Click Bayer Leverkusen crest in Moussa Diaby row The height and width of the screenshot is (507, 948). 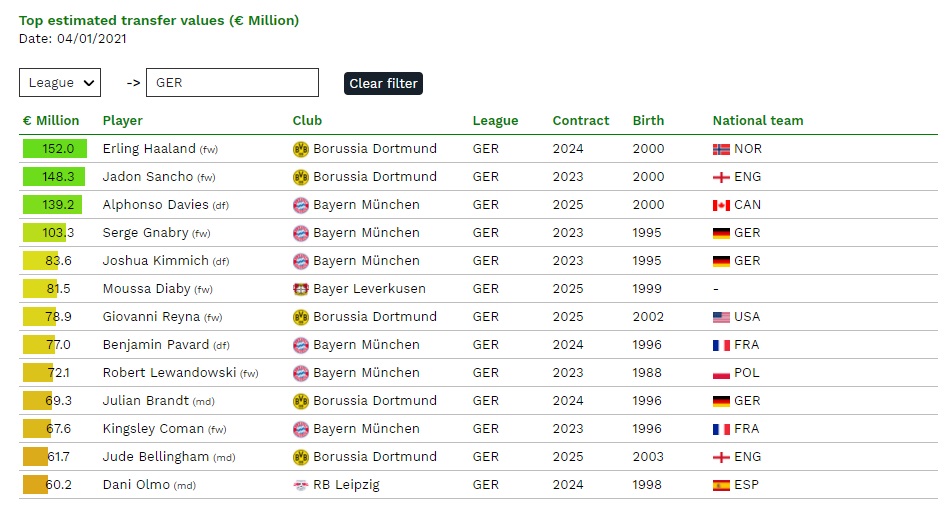[300, 289]
